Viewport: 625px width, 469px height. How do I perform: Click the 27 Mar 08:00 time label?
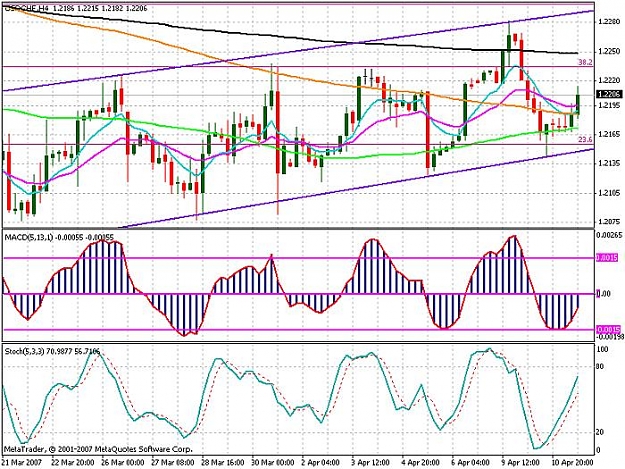(173, 463)
